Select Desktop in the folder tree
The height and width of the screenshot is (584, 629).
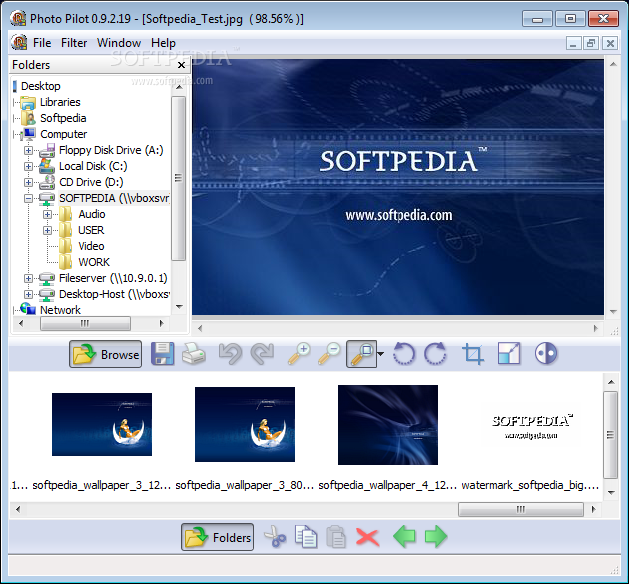41,86
